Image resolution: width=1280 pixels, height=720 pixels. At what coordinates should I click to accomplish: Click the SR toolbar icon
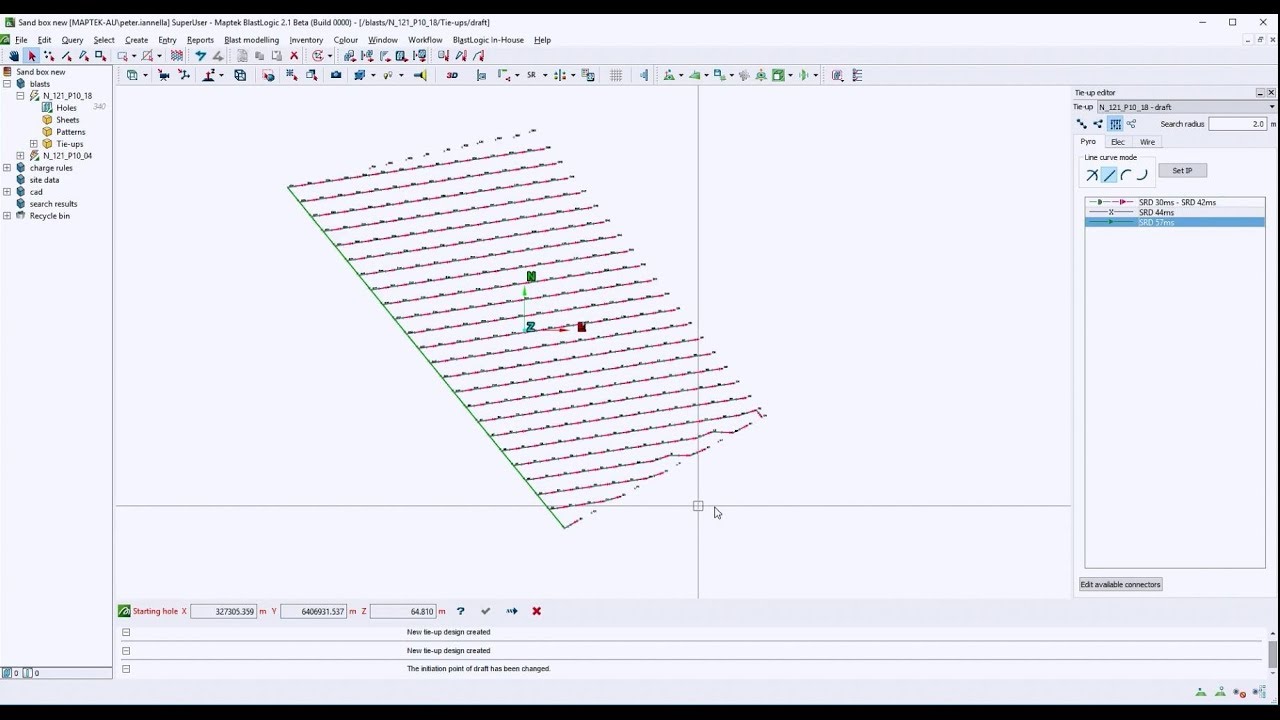(x=531, y=75)
